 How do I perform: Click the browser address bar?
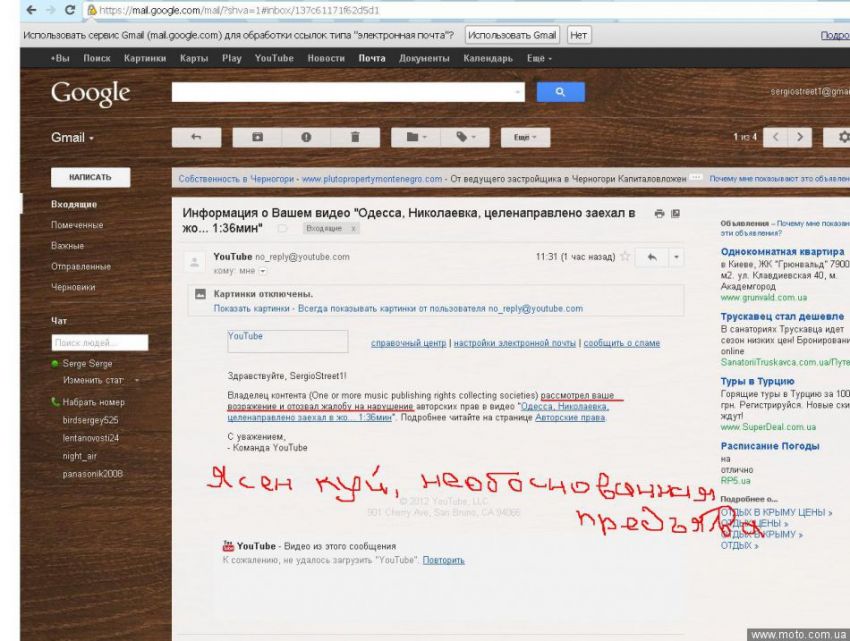pos(466,10)
